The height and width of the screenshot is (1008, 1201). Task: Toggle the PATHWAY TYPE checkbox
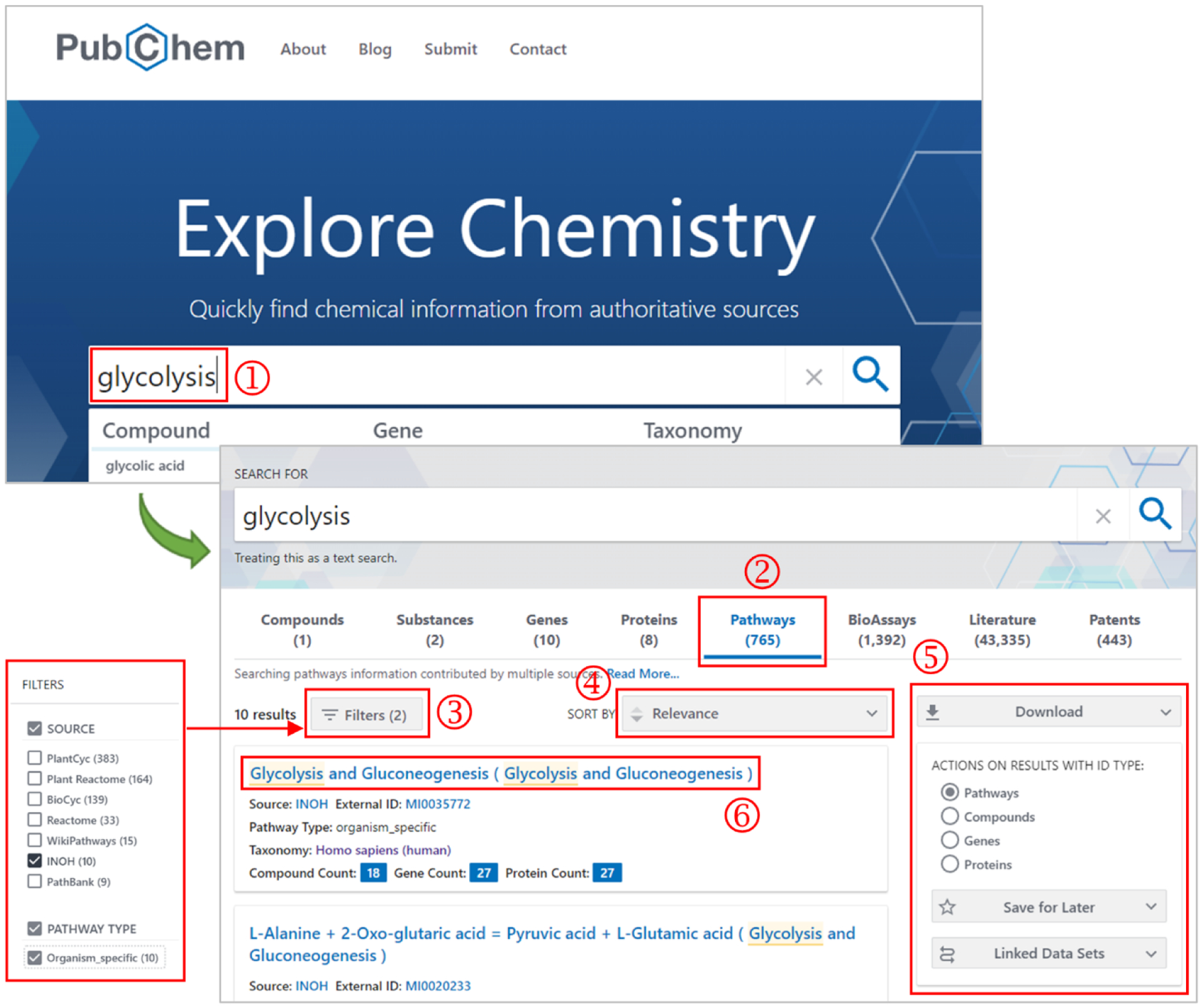coord(34,929)
